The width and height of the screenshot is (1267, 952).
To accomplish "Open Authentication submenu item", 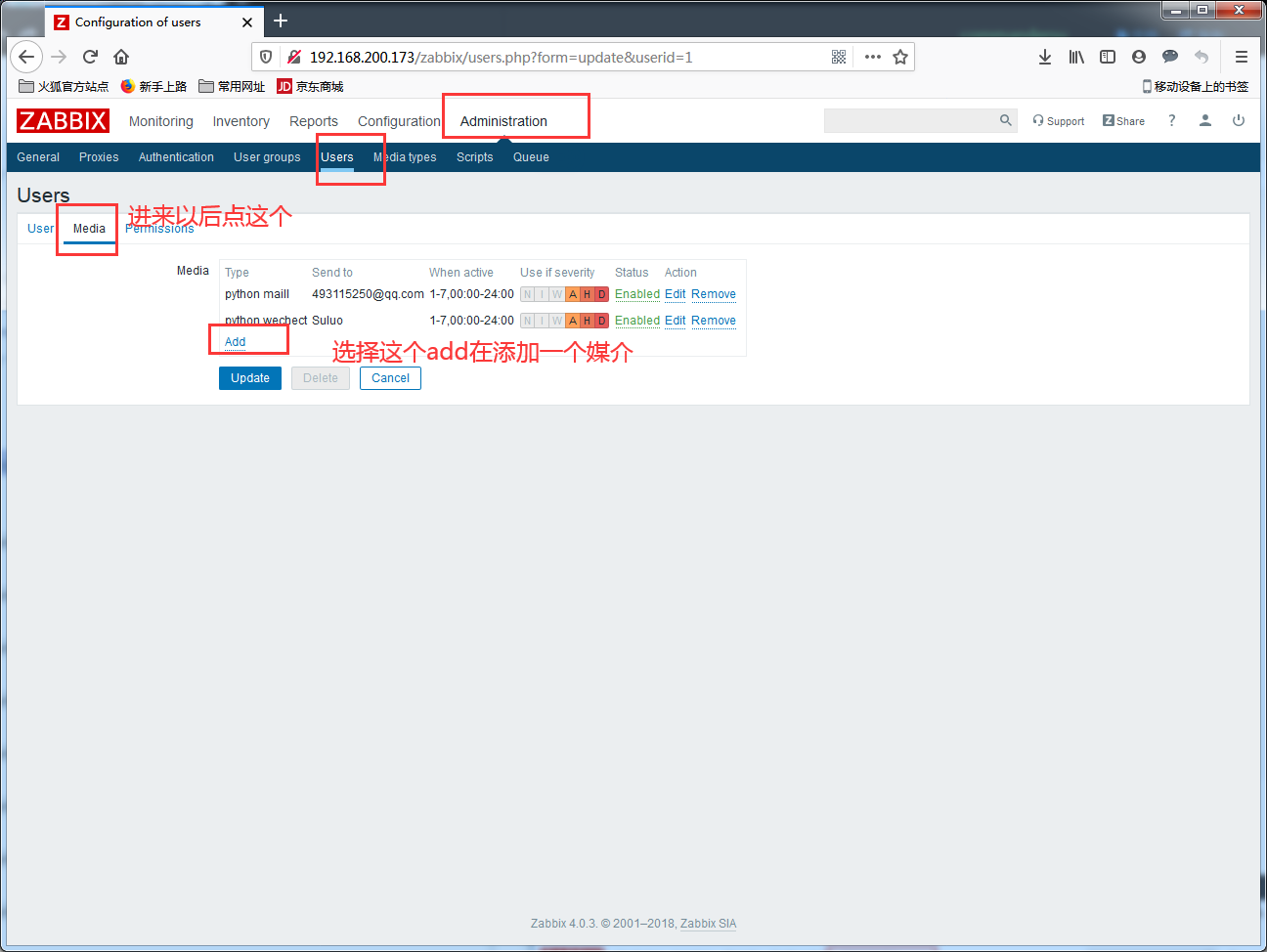I will [x=176, y=157].
